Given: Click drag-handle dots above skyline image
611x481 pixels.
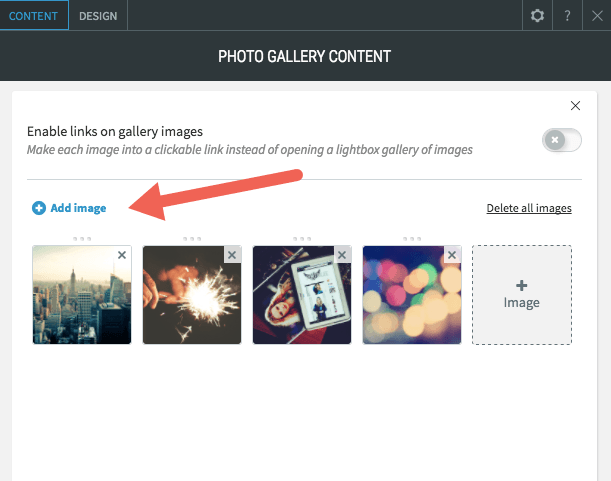Looking at the screenshot, I should [x=82, y=239].
